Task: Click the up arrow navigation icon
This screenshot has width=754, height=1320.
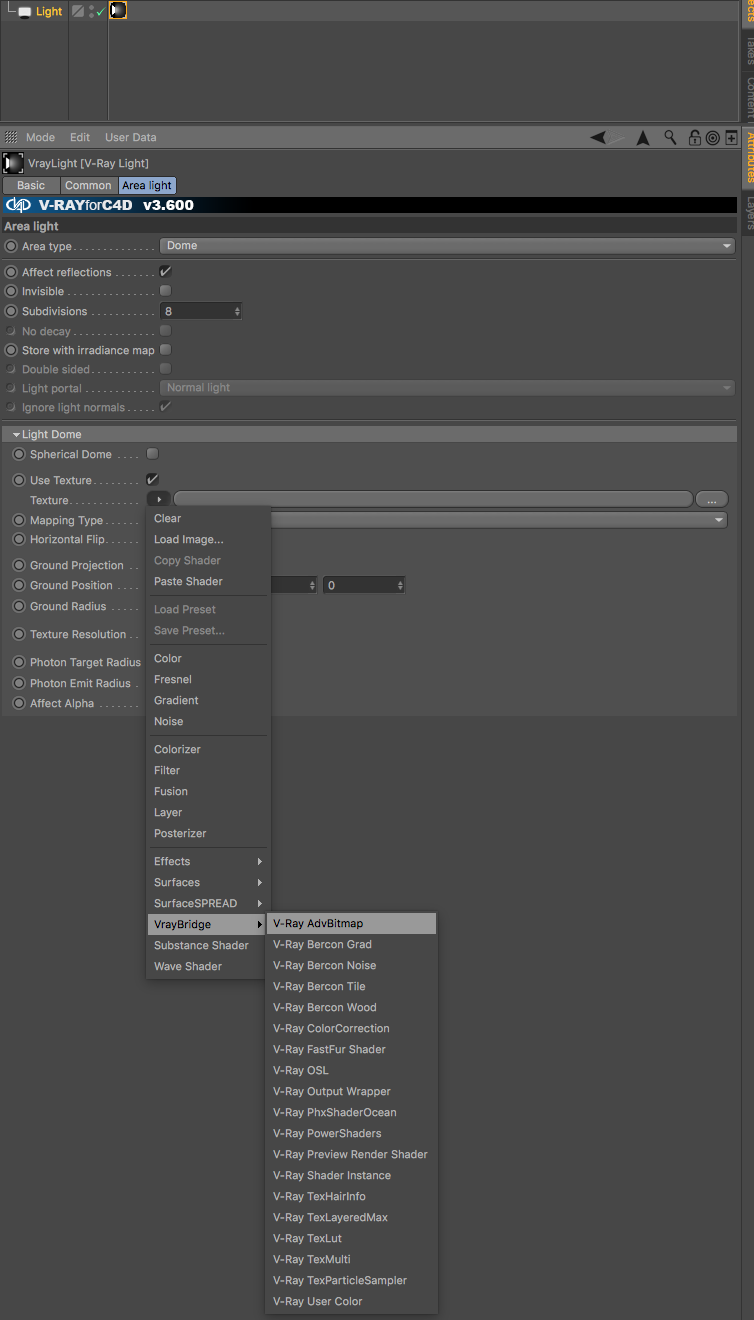Action: (x=643, y=137)
